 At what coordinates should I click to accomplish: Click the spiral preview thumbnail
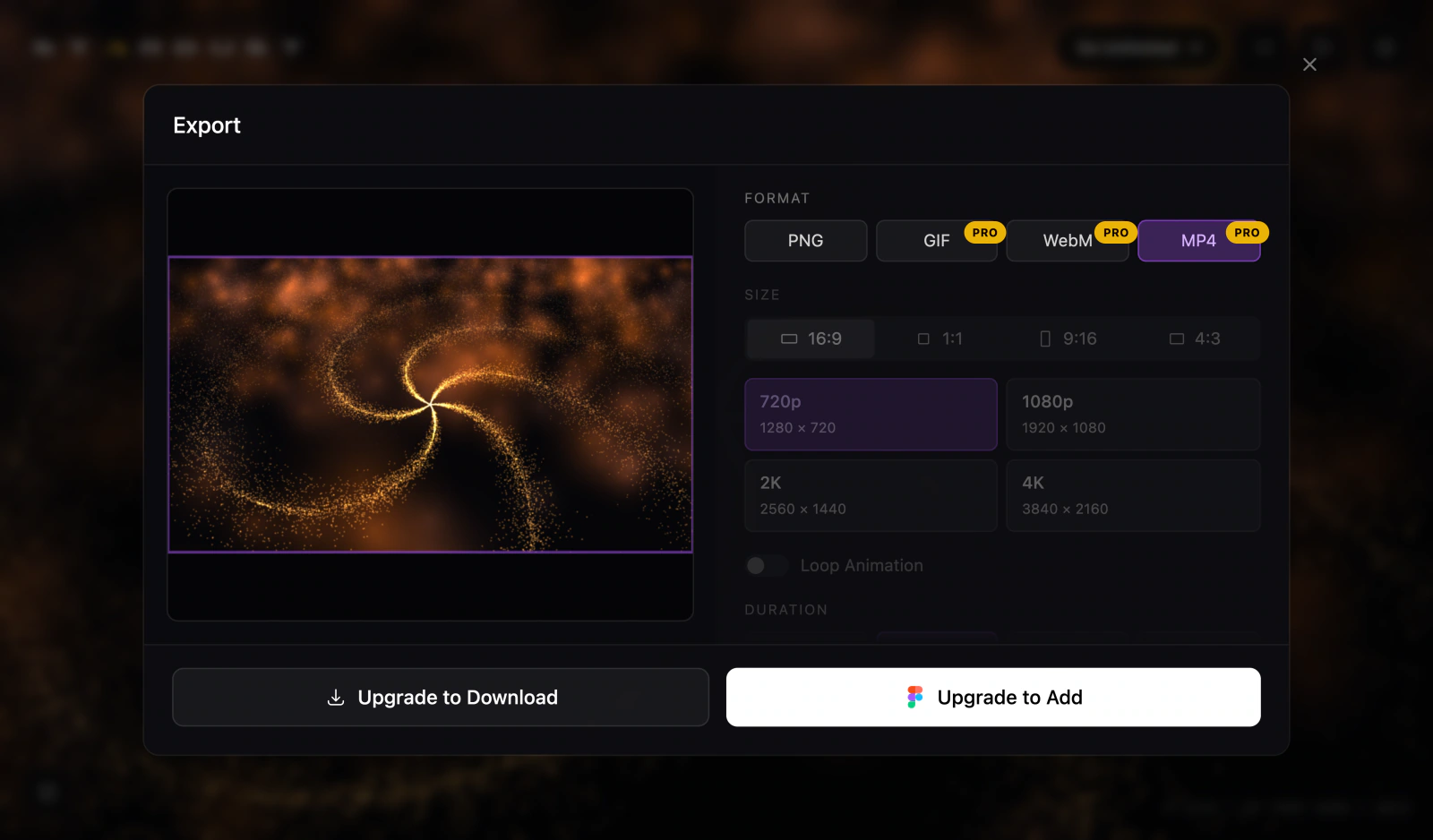431,405
